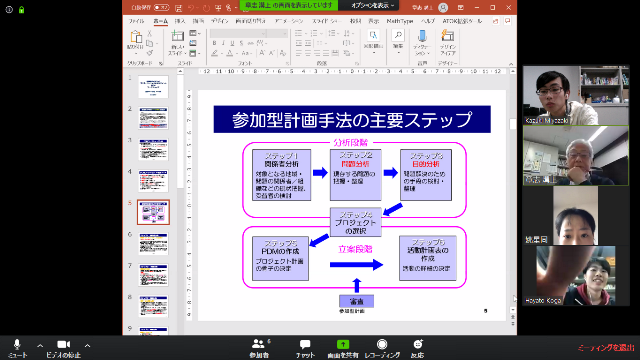Screen dimensions: 640x360
Task: Open the Zoom chat panel
Action: coord(305,349)
